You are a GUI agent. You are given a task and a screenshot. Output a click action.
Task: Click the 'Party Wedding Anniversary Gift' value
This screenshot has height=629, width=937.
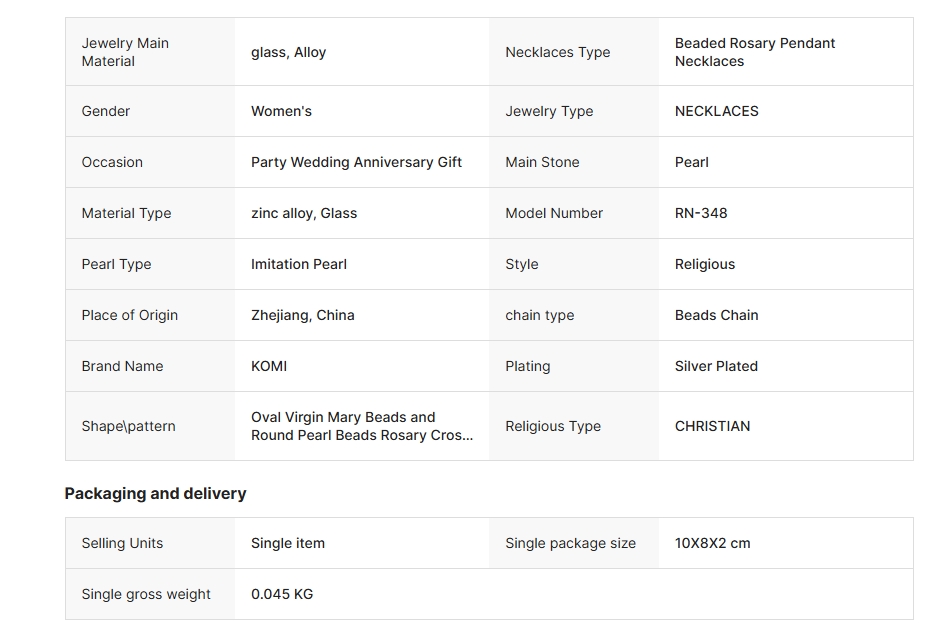click(356, 162)
